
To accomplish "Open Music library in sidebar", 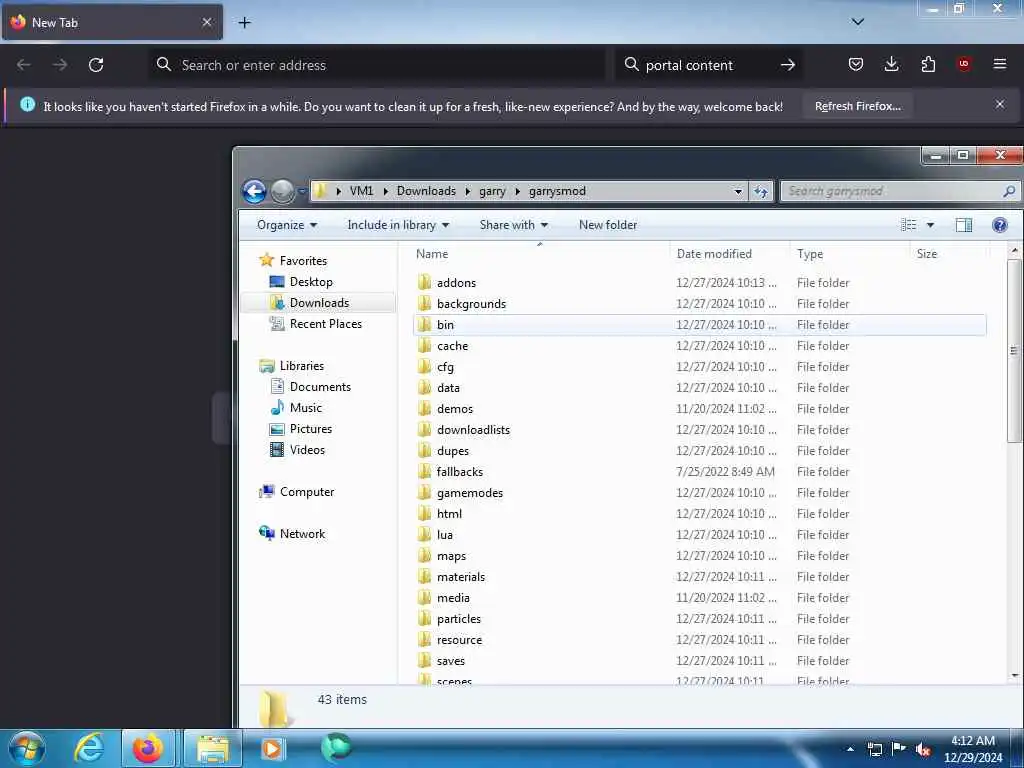I will pyautogui.click(x=306, y=408).
